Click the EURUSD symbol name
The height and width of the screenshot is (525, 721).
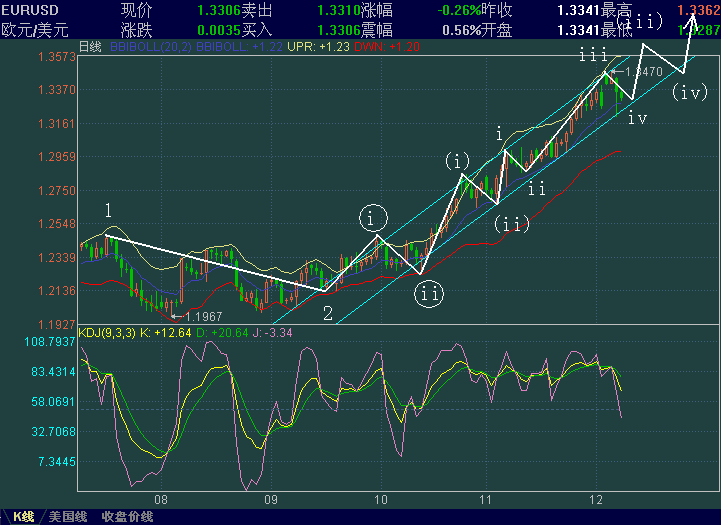click(x=30, y=10)
